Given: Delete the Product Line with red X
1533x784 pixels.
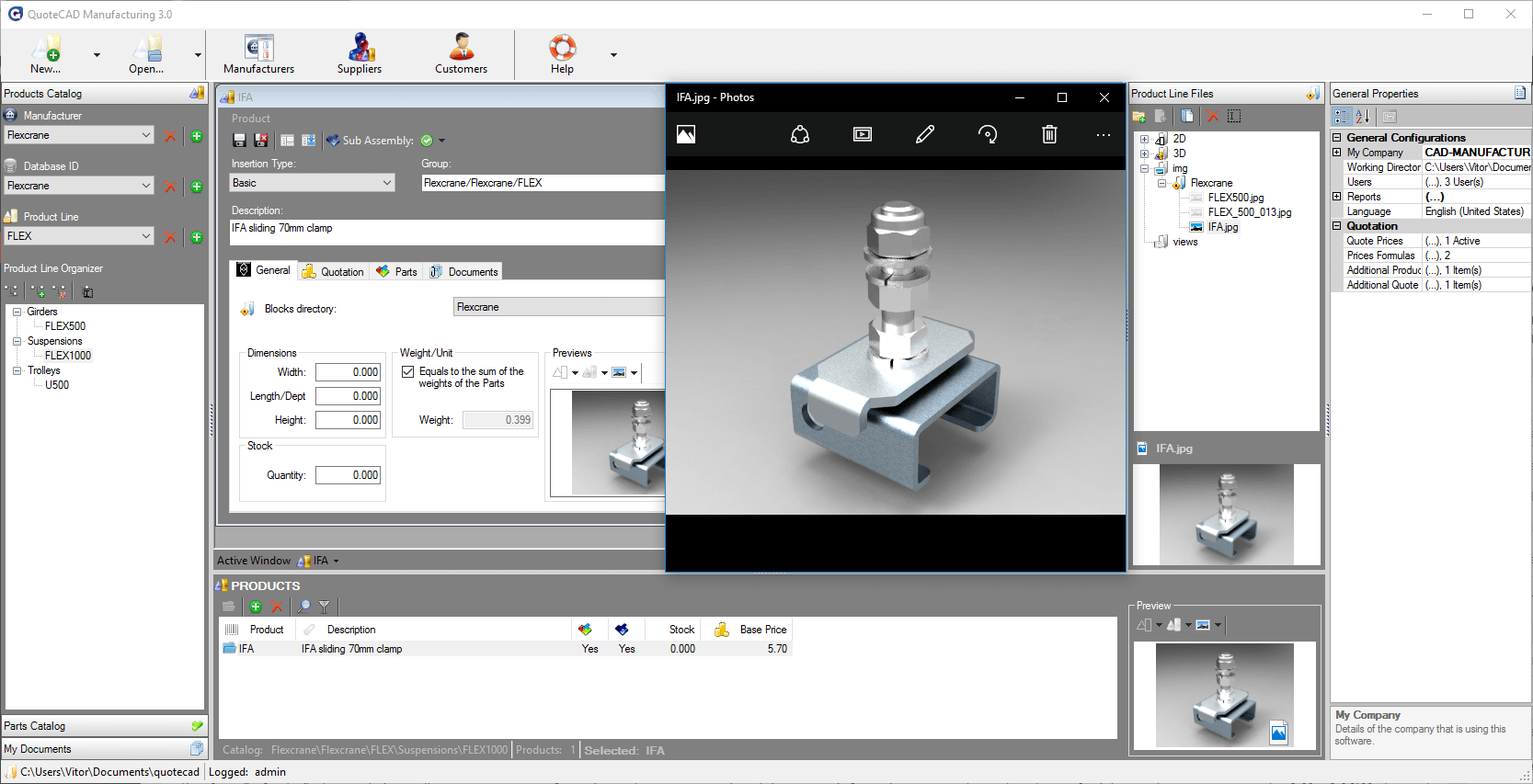Looking at the screenshot, I should point(170,237).
